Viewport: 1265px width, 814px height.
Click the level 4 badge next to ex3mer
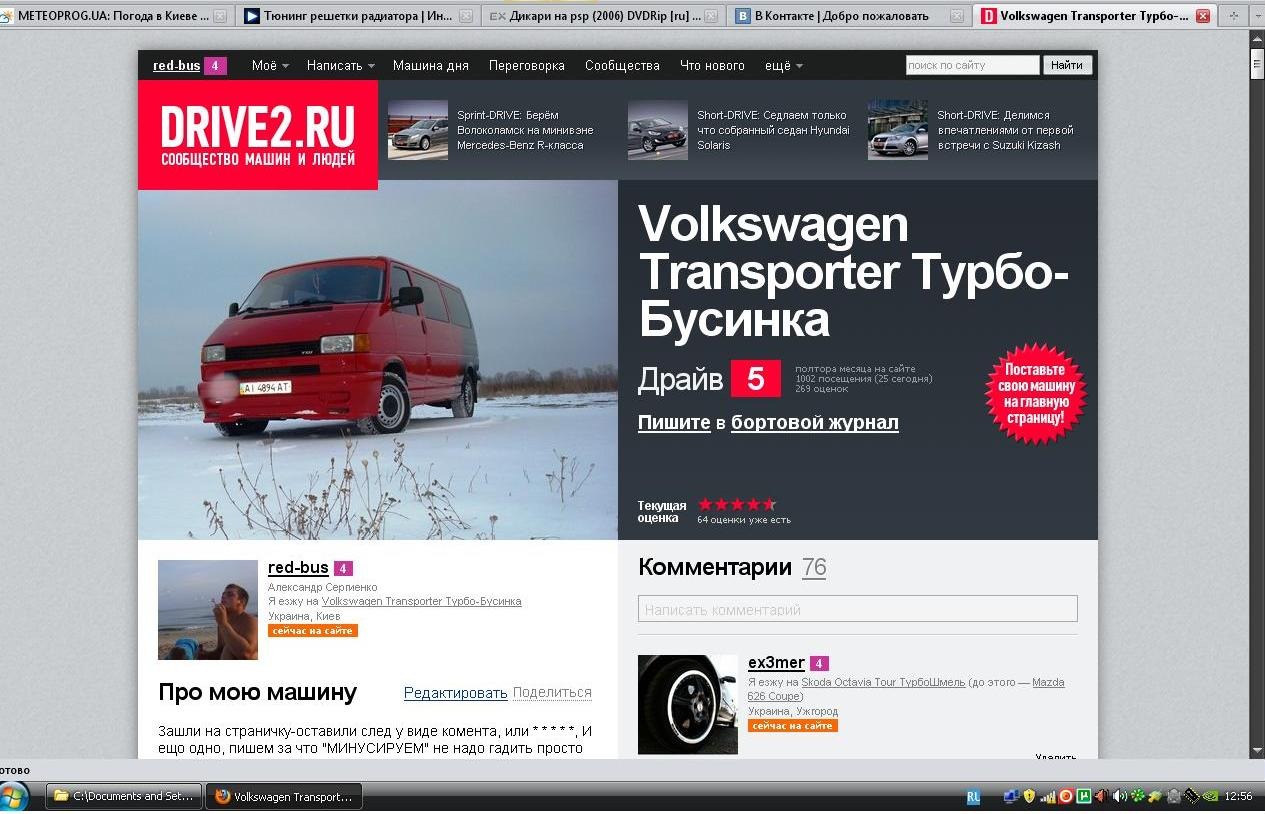tap(819, 663)
